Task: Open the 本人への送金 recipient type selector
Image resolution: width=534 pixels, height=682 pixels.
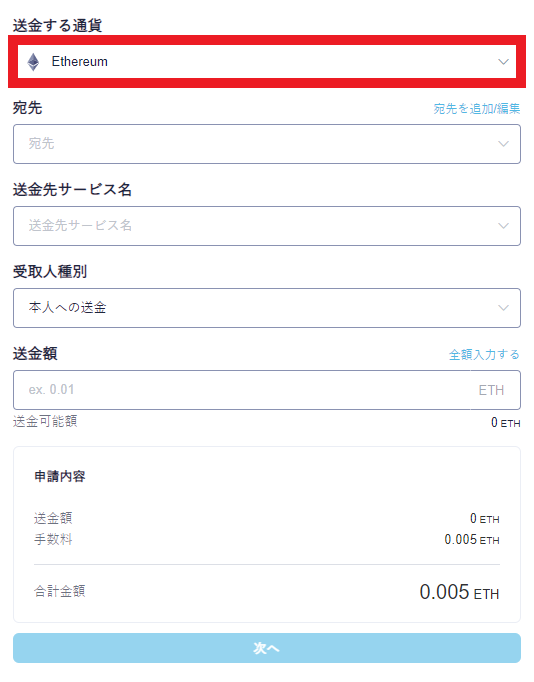Action: coord(267,308)
